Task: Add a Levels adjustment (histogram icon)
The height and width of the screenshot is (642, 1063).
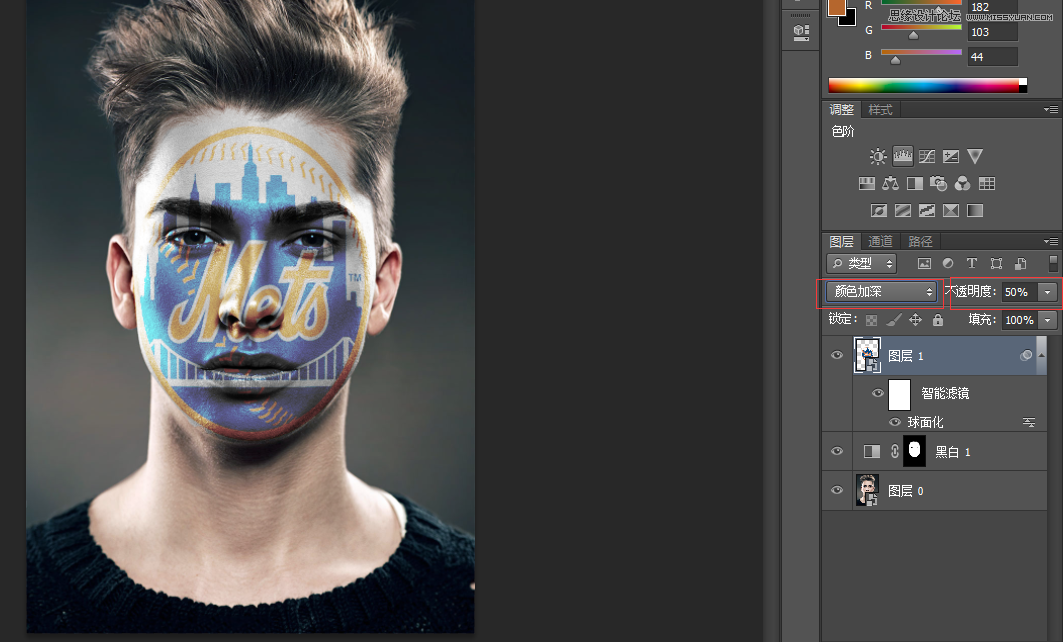Action: pyautogui.click(x=902, y=157)
